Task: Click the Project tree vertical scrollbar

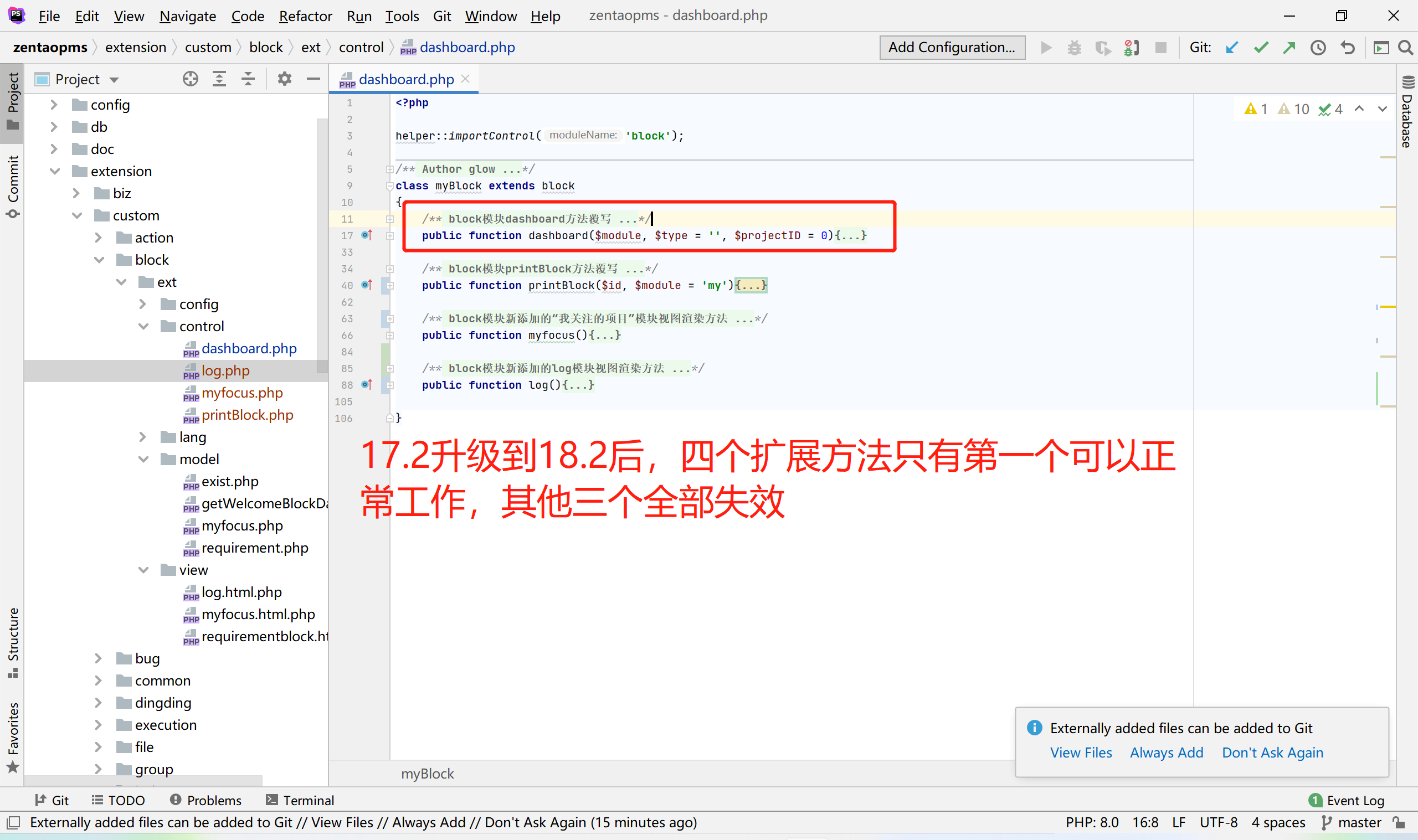Action: (322, 246)
